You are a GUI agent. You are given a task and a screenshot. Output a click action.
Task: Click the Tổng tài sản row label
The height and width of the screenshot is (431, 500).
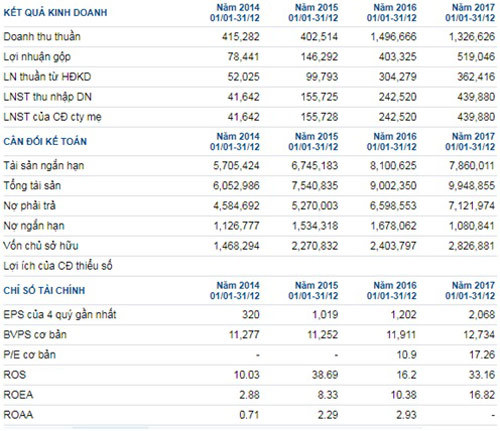[32, 185]
